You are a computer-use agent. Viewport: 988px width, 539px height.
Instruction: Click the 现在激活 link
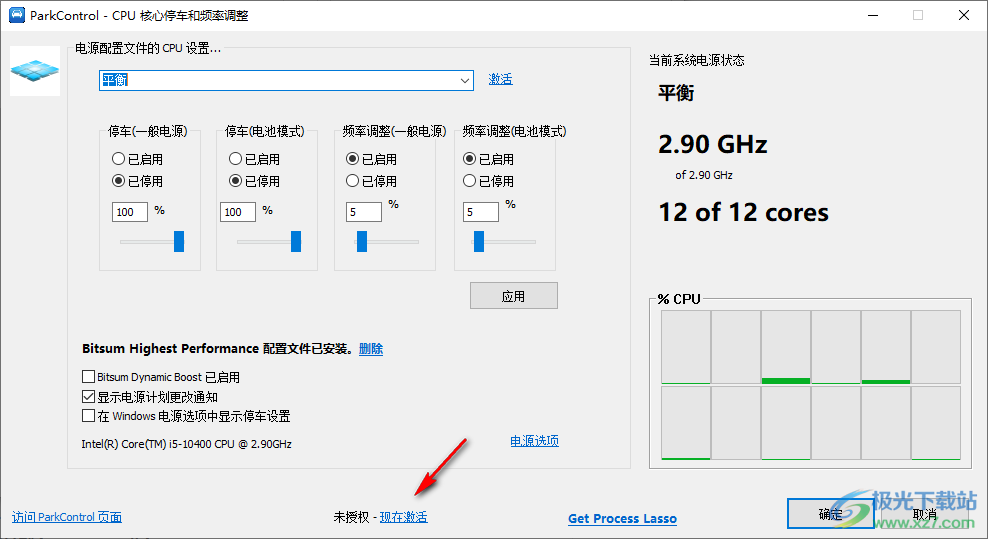point(403,517)
